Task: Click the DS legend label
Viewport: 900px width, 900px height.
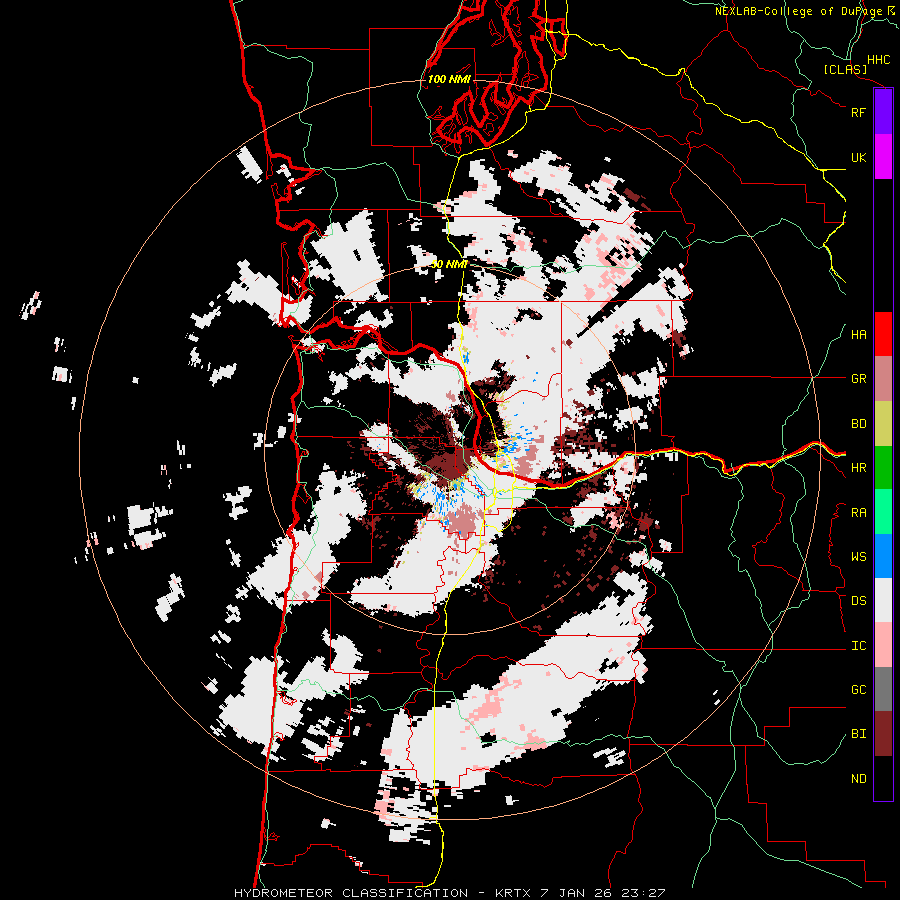Action: pos(858,601)
